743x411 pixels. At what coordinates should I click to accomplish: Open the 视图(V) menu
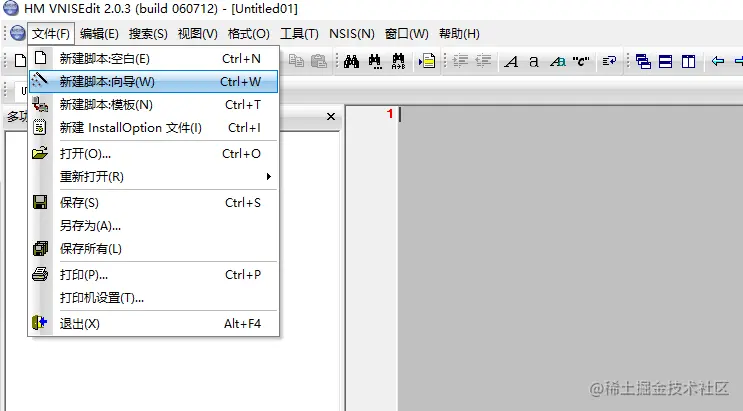pyautogui.click(x=197, y=34)
